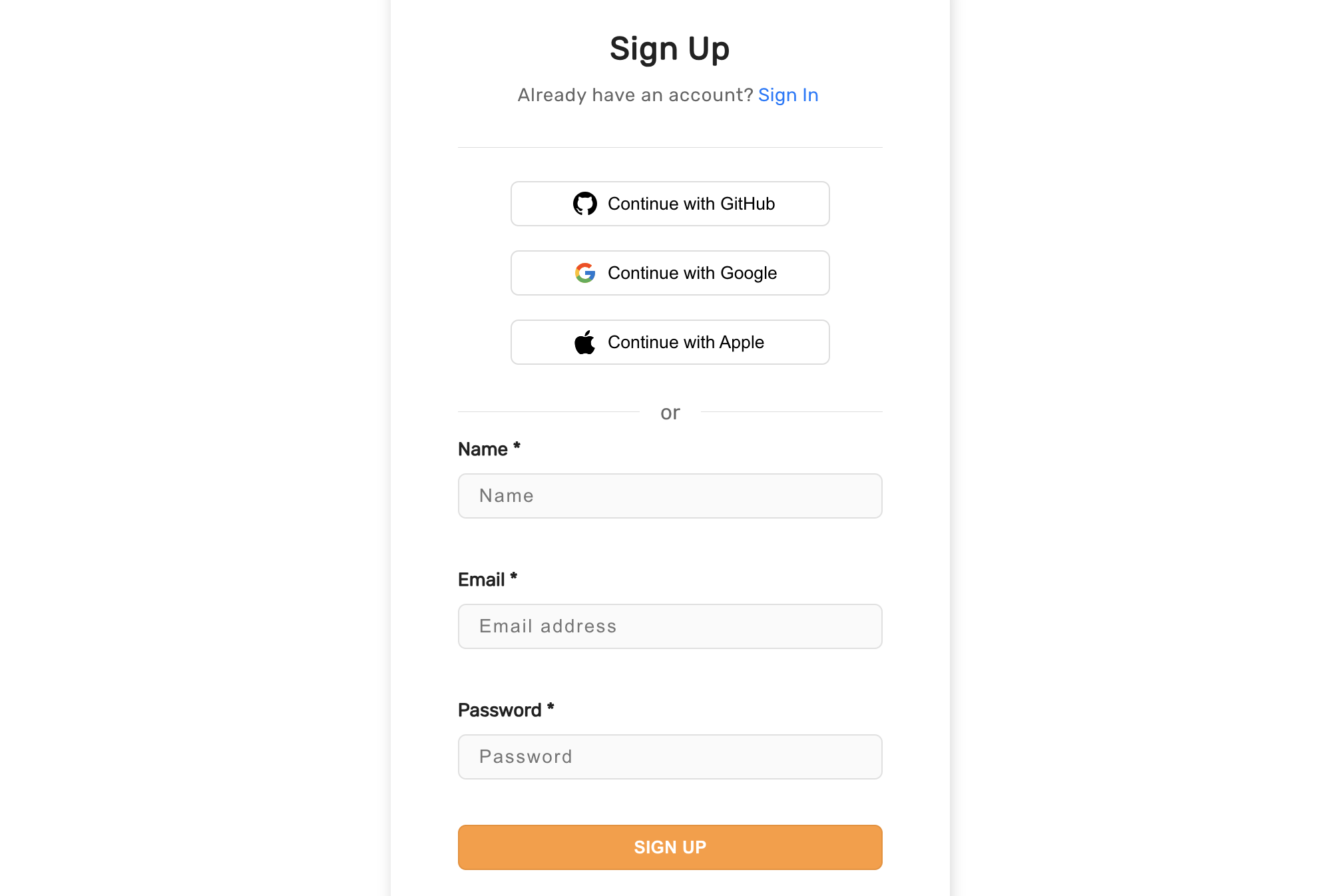Screen dimensions: 1318x896
Task: Select Continue with Google
Action: coord(670,273)
